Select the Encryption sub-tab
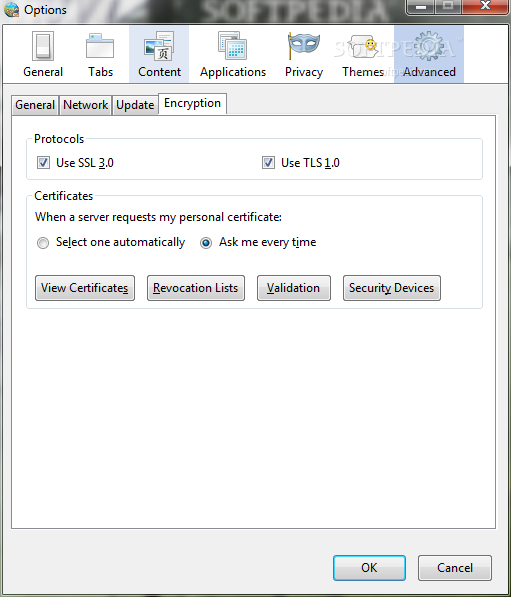The width and height of the screenshot is (511, 597). (192, 103)
